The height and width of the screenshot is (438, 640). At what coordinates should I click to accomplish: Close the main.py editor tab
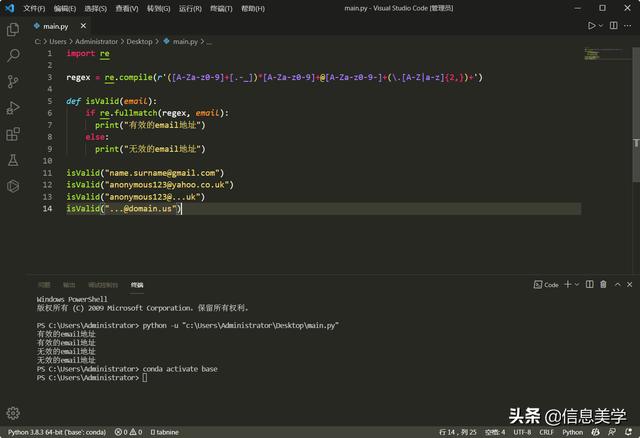tap(83, 26)
